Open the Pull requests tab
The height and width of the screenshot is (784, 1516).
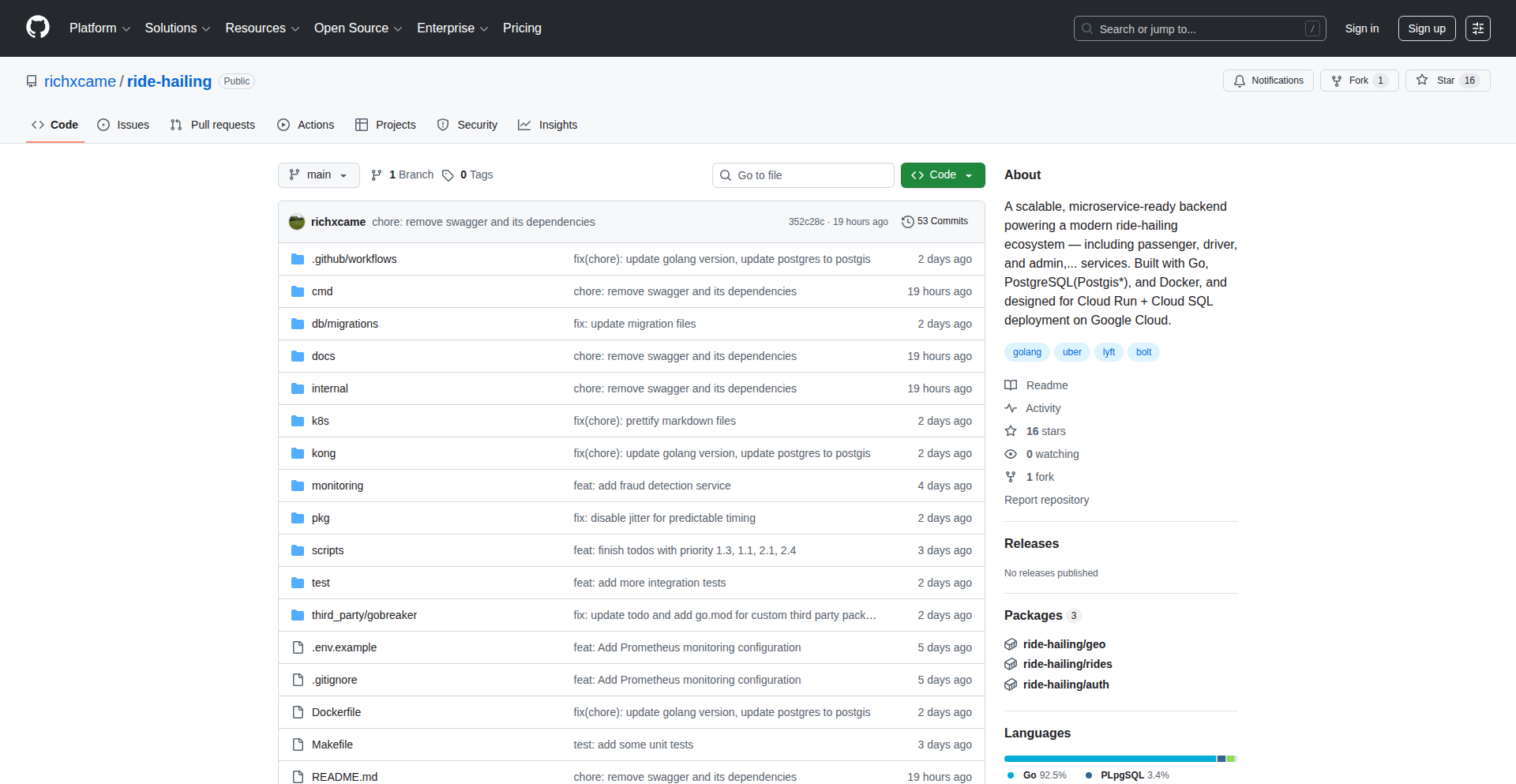[212, 125]
